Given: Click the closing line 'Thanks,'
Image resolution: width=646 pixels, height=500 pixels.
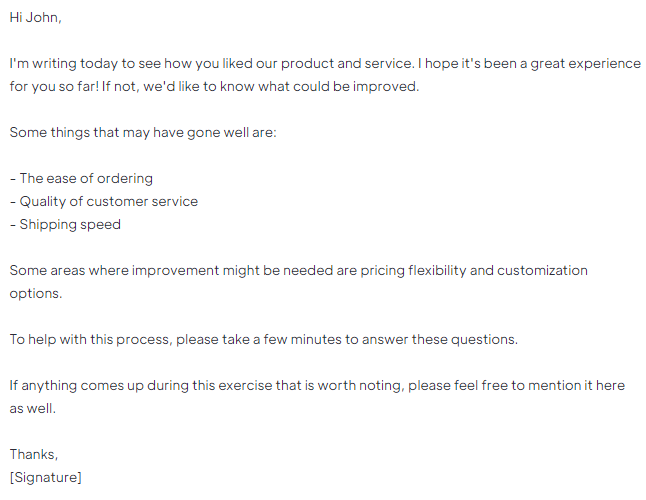Looking at the screenshot, I should 34,454.
